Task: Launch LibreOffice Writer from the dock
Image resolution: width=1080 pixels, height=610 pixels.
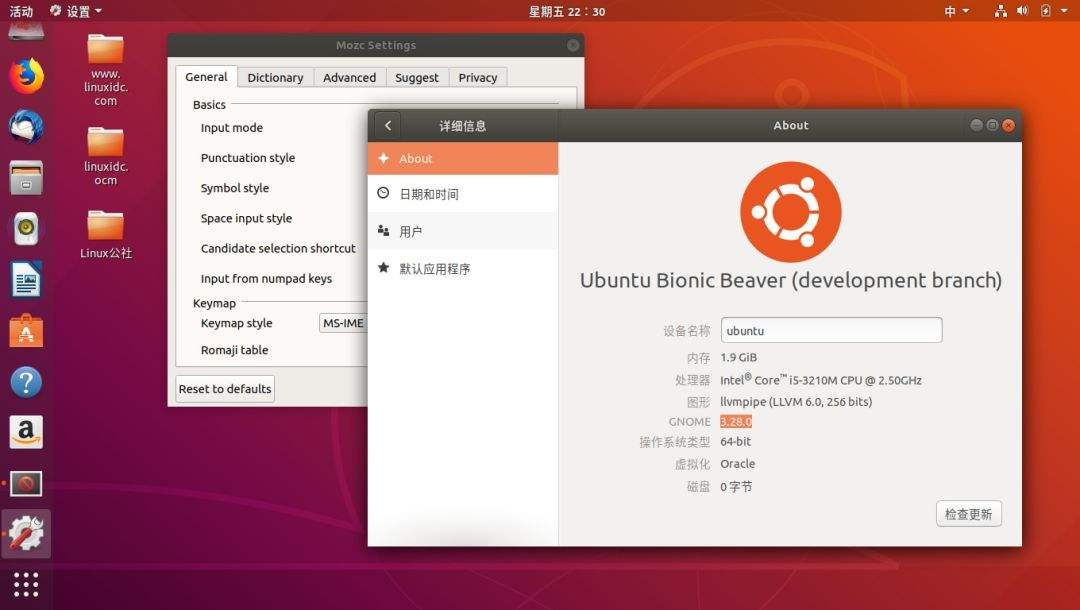Action: [25, 280]
